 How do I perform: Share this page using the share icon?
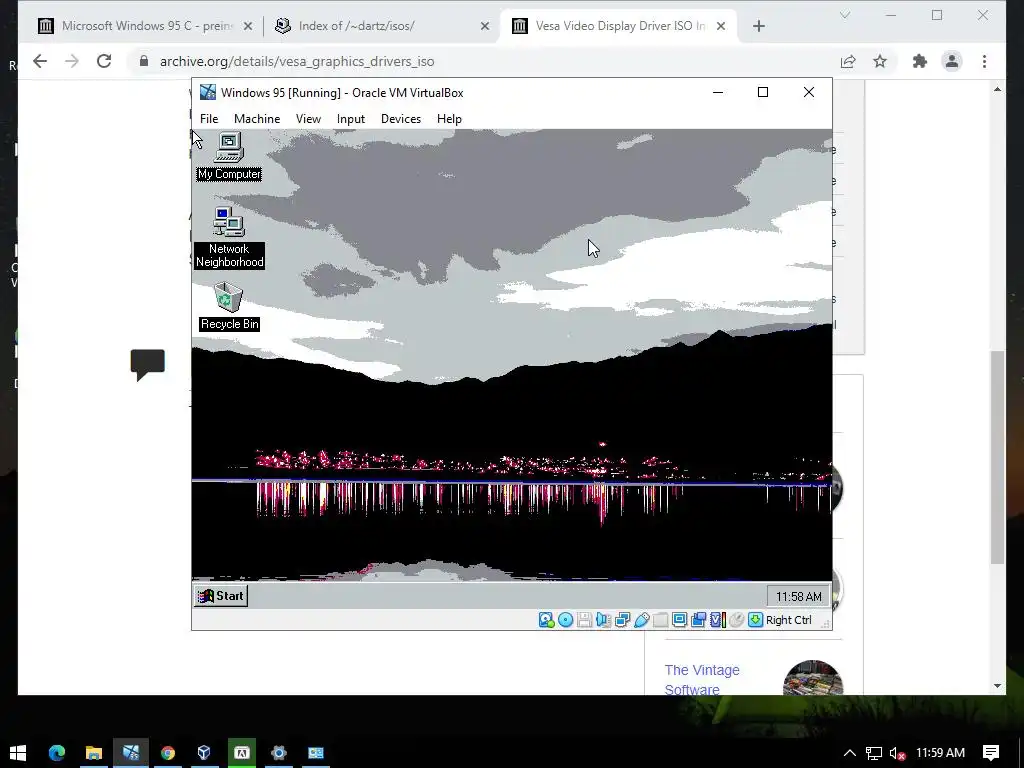(x=848, y=61)
